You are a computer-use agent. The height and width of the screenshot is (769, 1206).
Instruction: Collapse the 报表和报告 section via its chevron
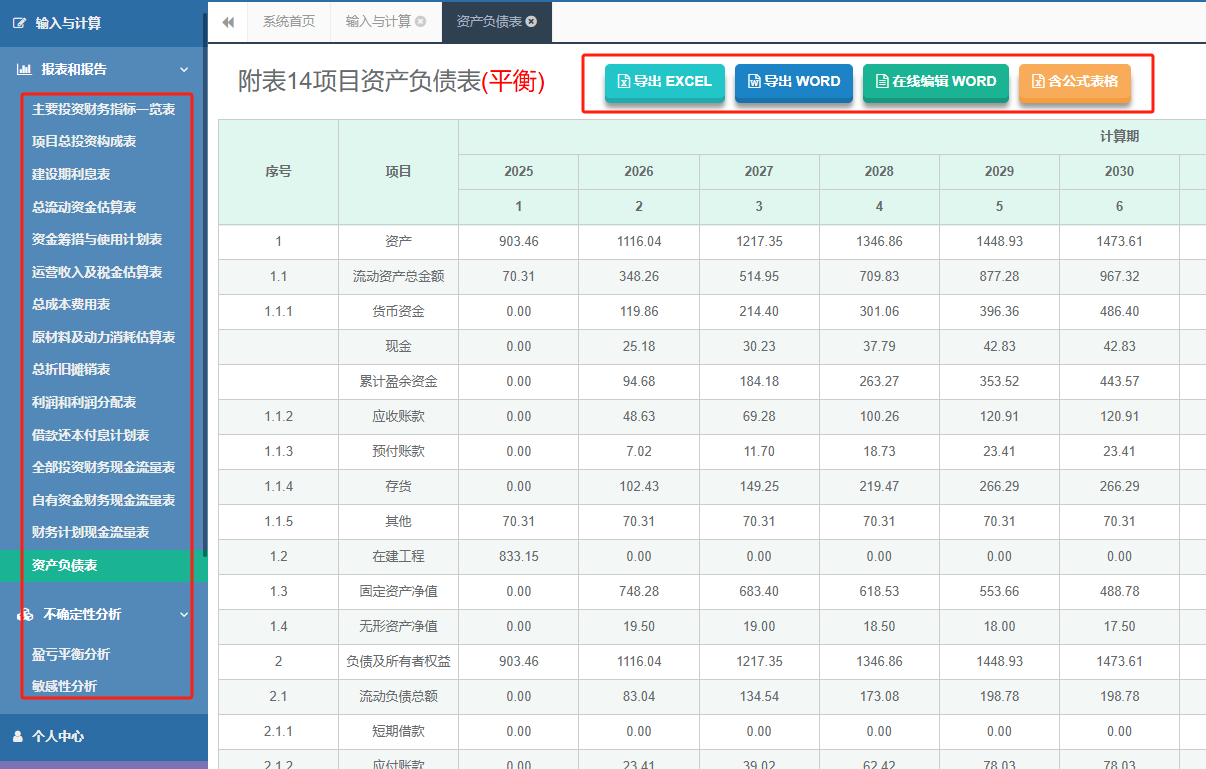[183, 69]
